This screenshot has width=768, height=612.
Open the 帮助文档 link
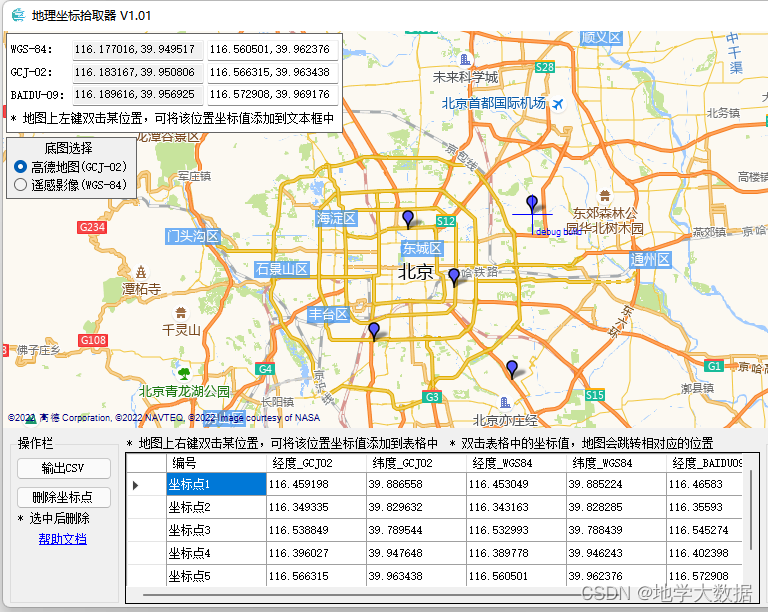coord(63,539)
